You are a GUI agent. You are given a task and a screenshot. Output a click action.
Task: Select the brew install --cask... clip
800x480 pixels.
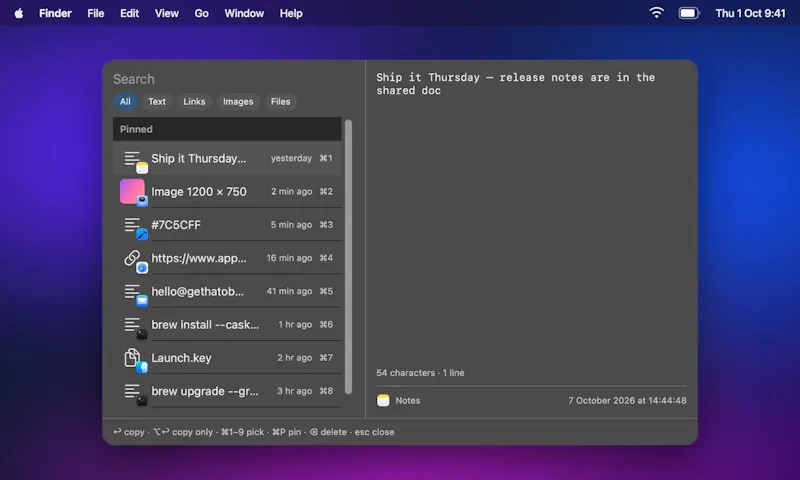pos(227,324)
